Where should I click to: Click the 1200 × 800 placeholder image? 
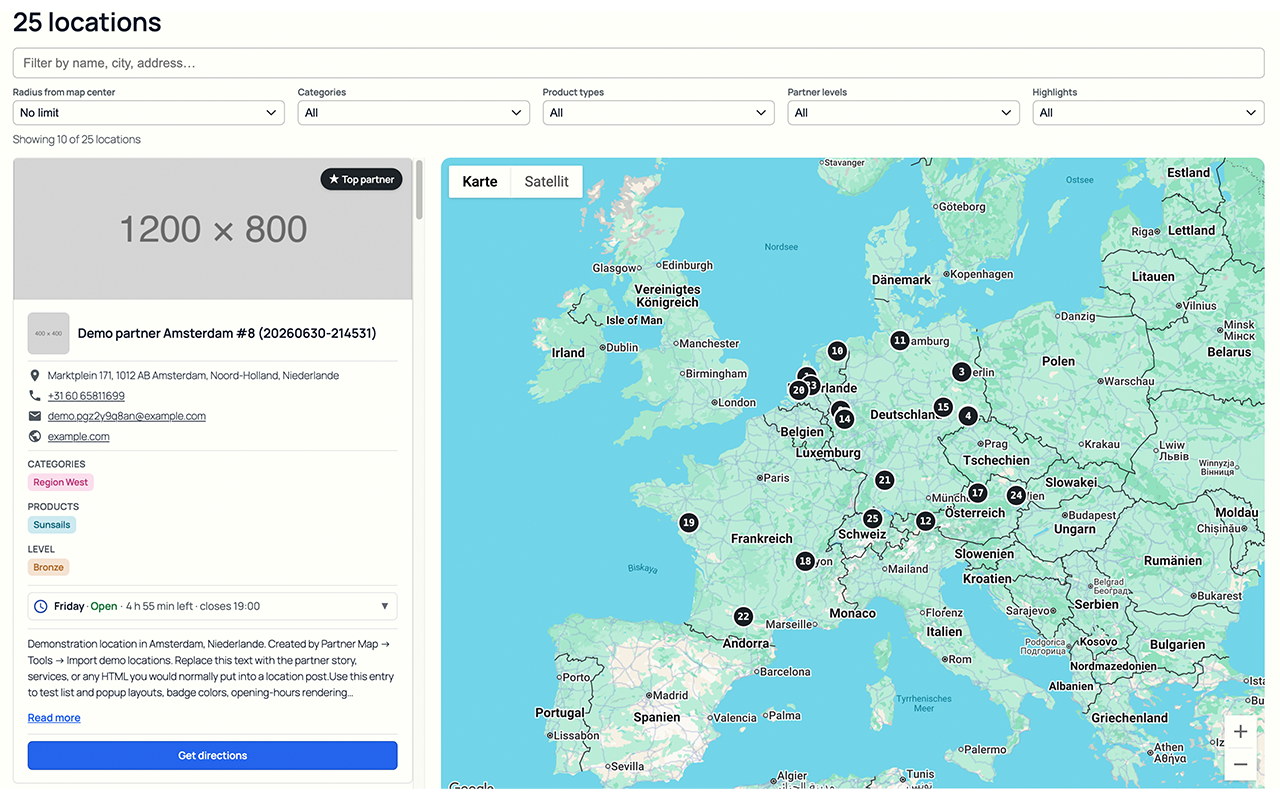coord(213,229)
